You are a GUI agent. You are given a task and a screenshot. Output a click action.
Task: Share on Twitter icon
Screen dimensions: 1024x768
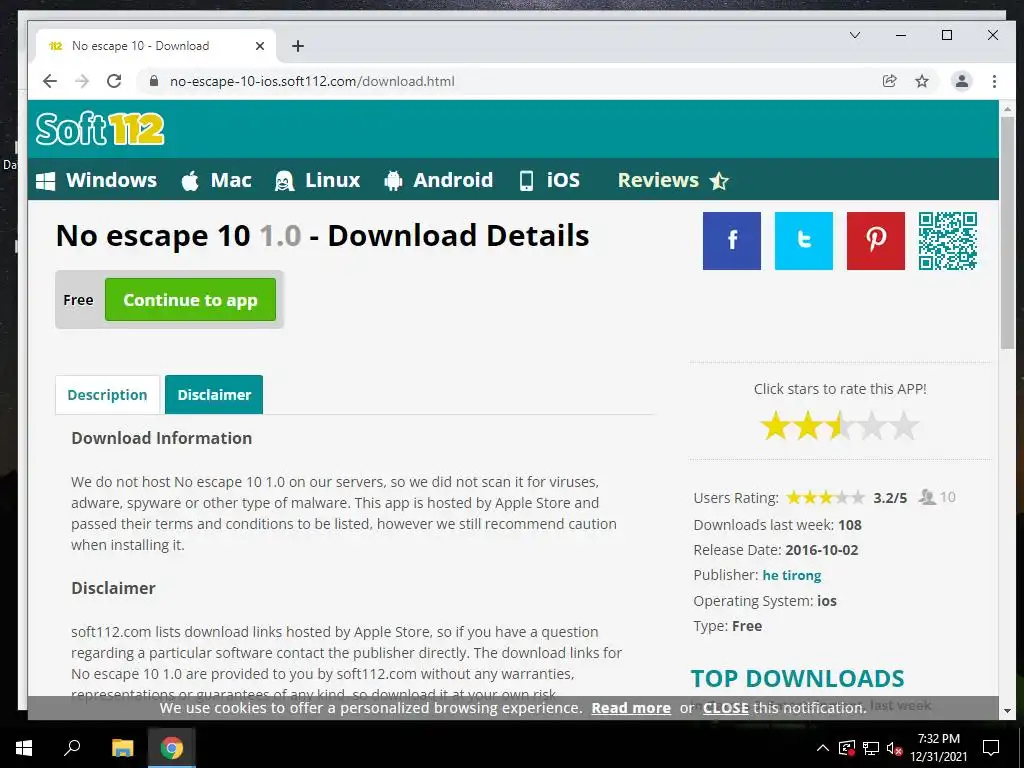coord(803,240)
